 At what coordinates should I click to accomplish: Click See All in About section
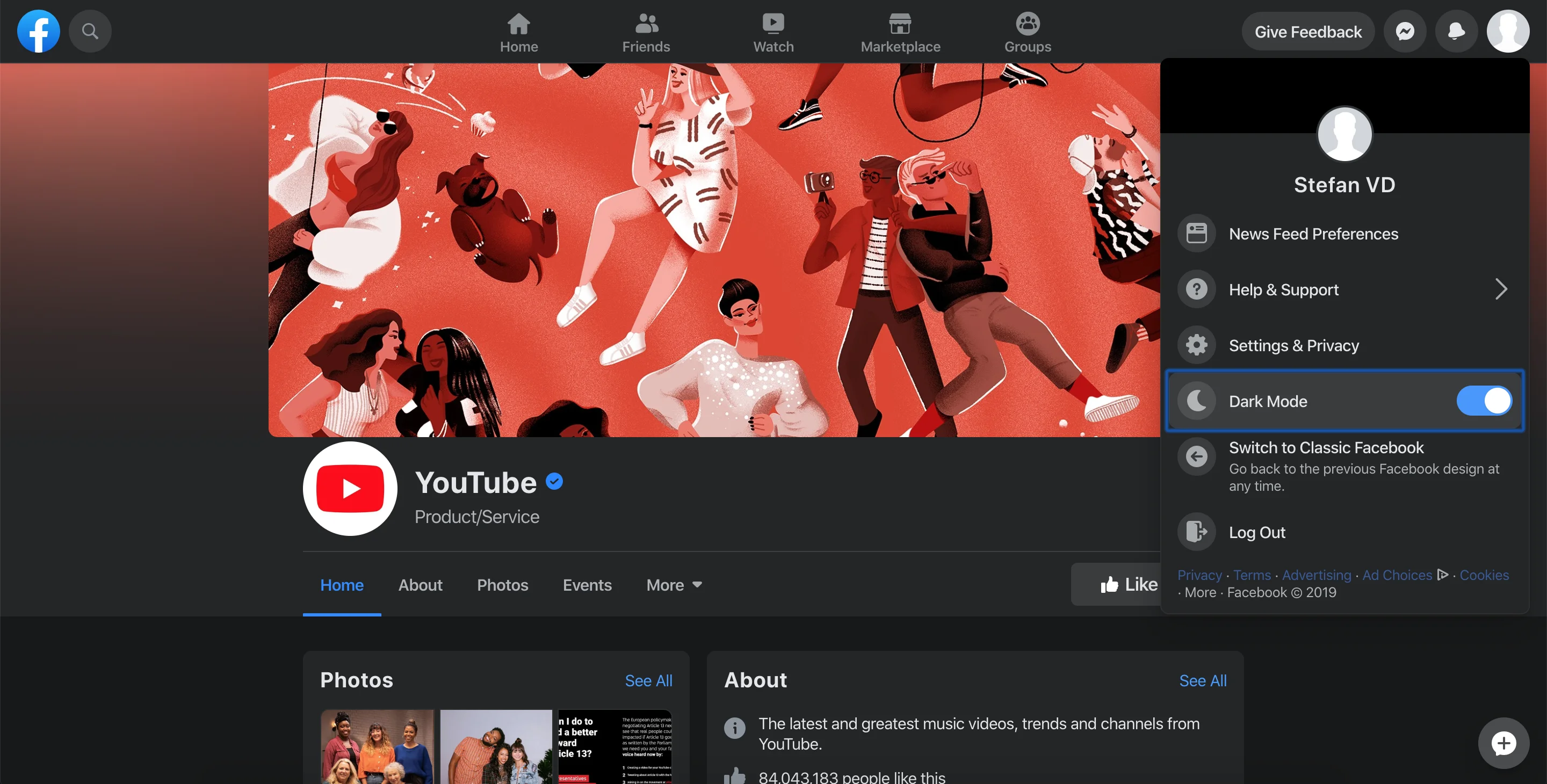point(1203,680)
